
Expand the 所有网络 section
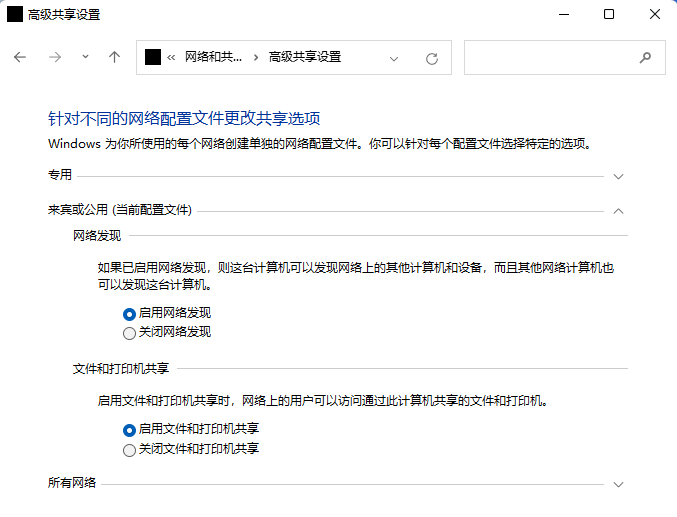coord(618,484)
